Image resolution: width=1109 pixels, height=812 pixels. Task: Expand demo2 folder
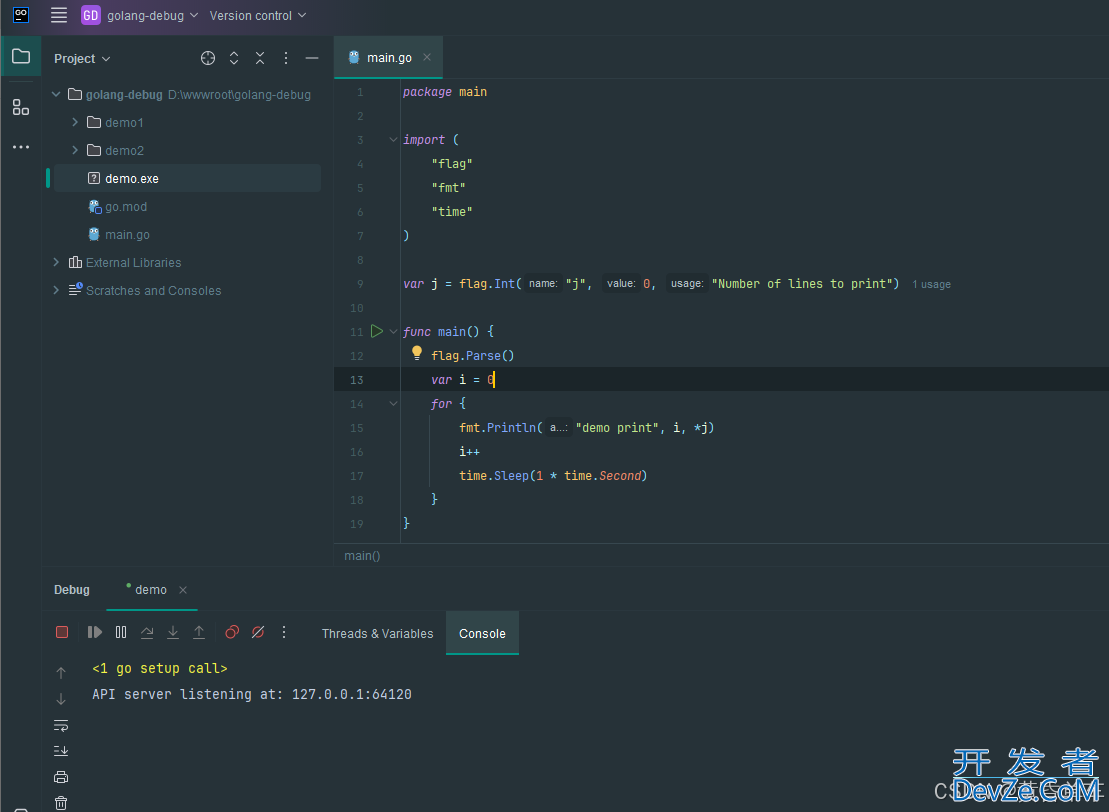point(75,150)
